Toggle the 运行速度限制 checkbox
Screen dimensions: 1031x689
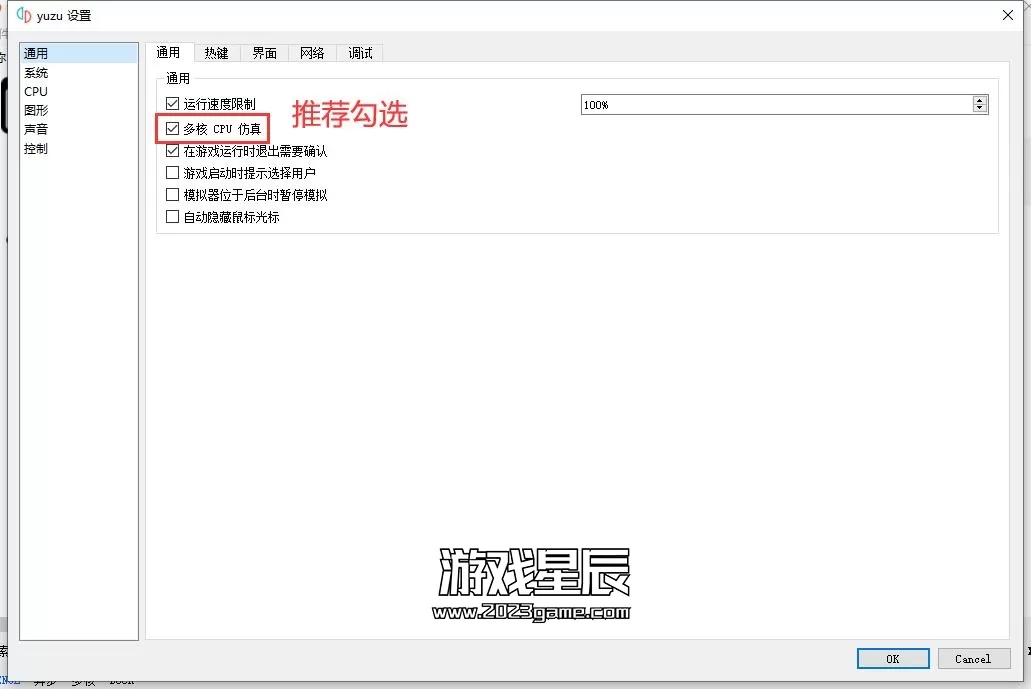coord(173,104)
